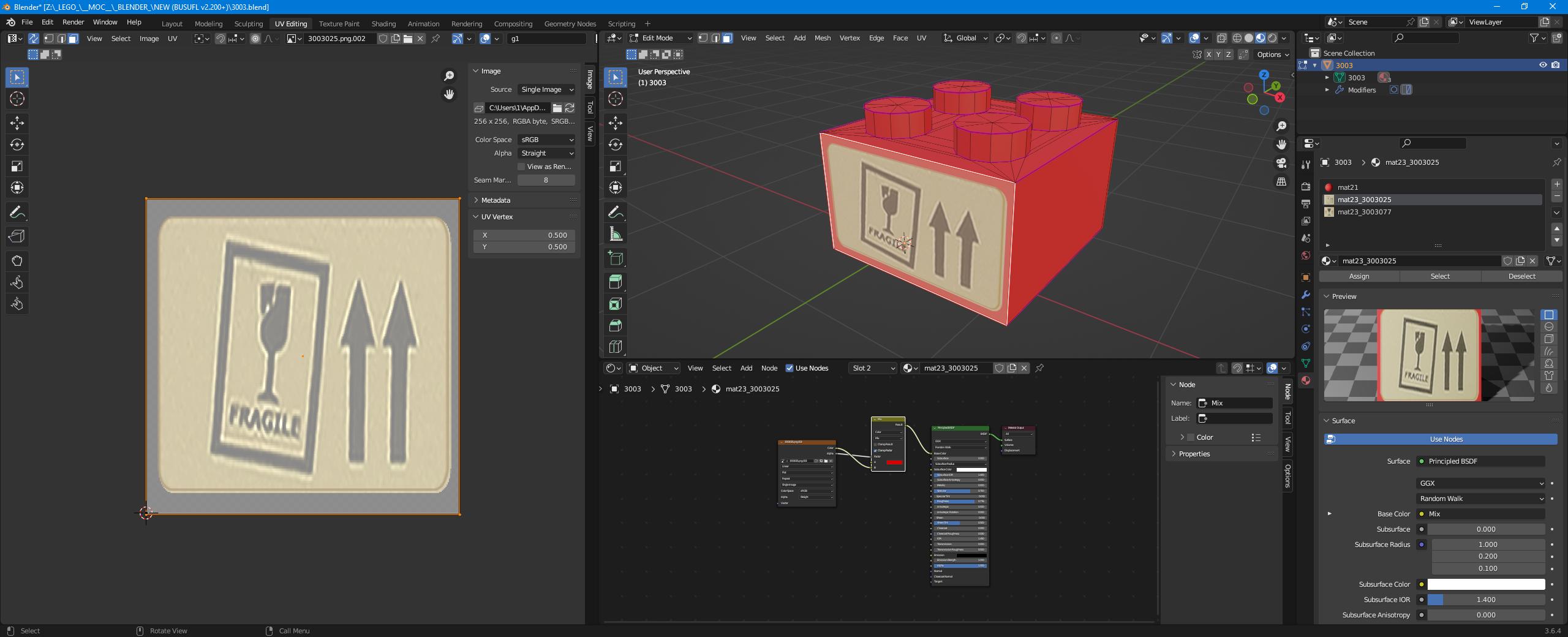Toggle X mirror axis in viewport header
This screenshot has height=637, width=1568.
click(x=1208, y=55)
